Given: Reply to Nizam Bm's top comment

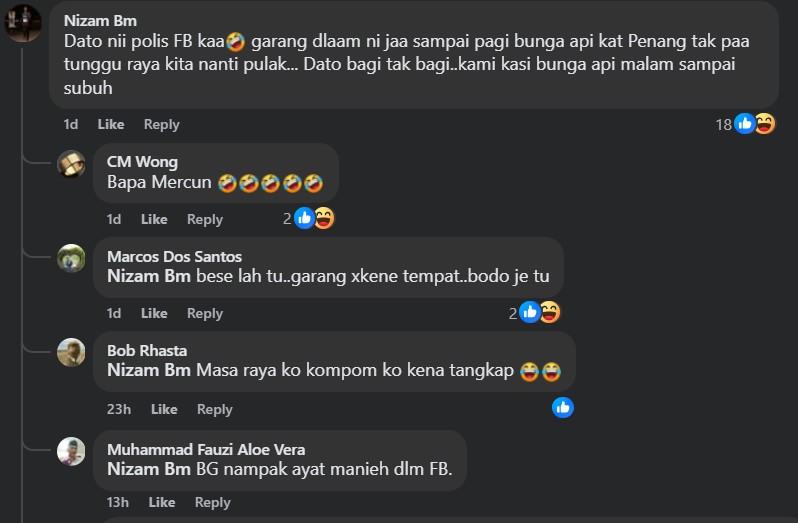Looking at the screenshot, I should coord(161,124).
